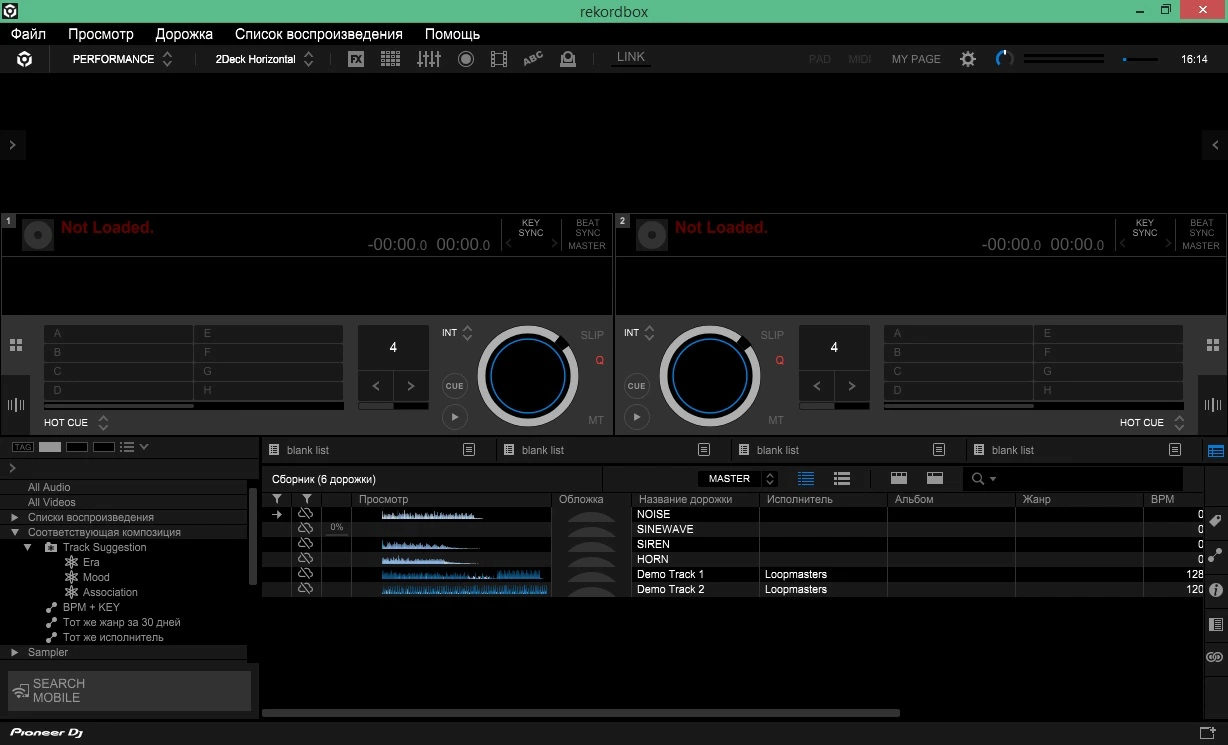Toggle the playlist palette icon
The width and height of the screenshot is (1228, 745).
1216,451
